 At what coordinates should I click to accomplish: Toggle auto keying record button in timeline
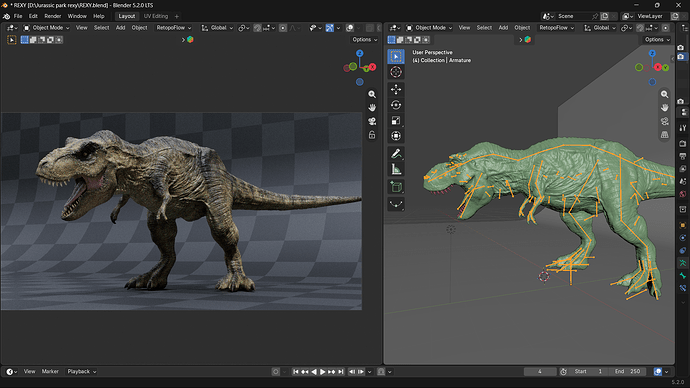276,372
